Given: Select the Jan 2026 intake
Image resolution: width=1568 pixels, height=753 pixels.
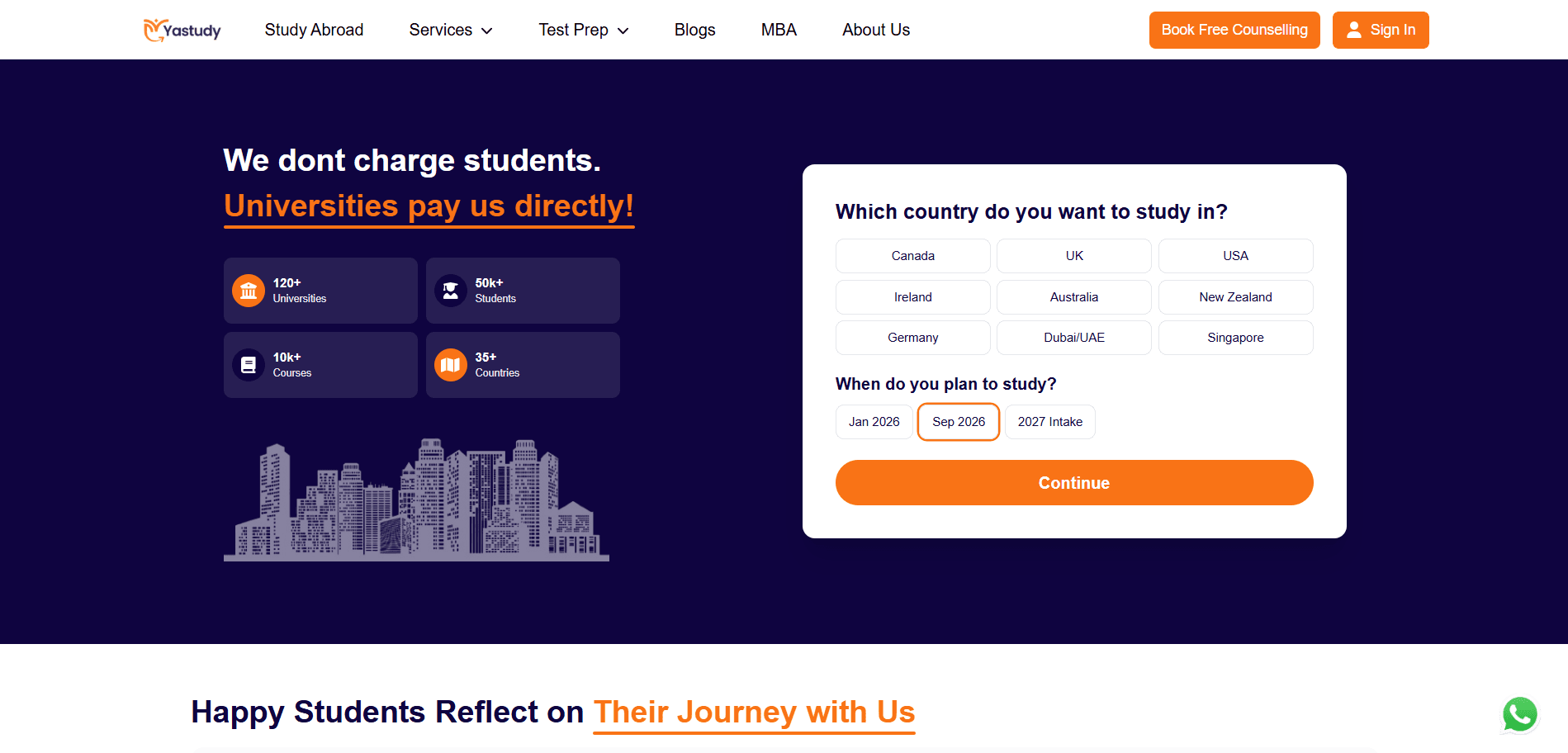Looking at the screenshot, I should pos(874,422).
